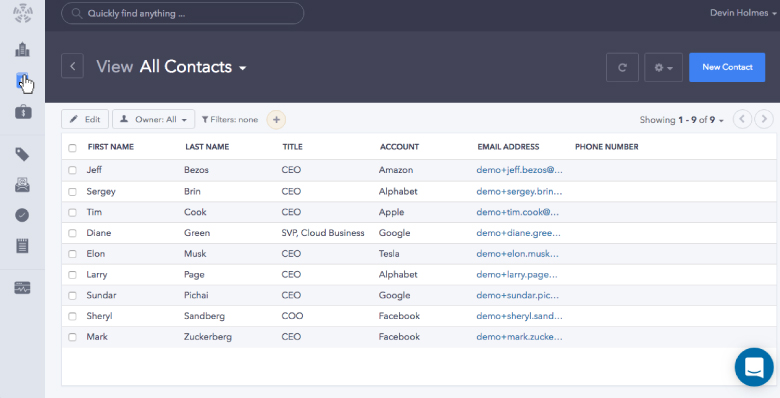Open the price tag icon in sidebar

coord(22,155)
